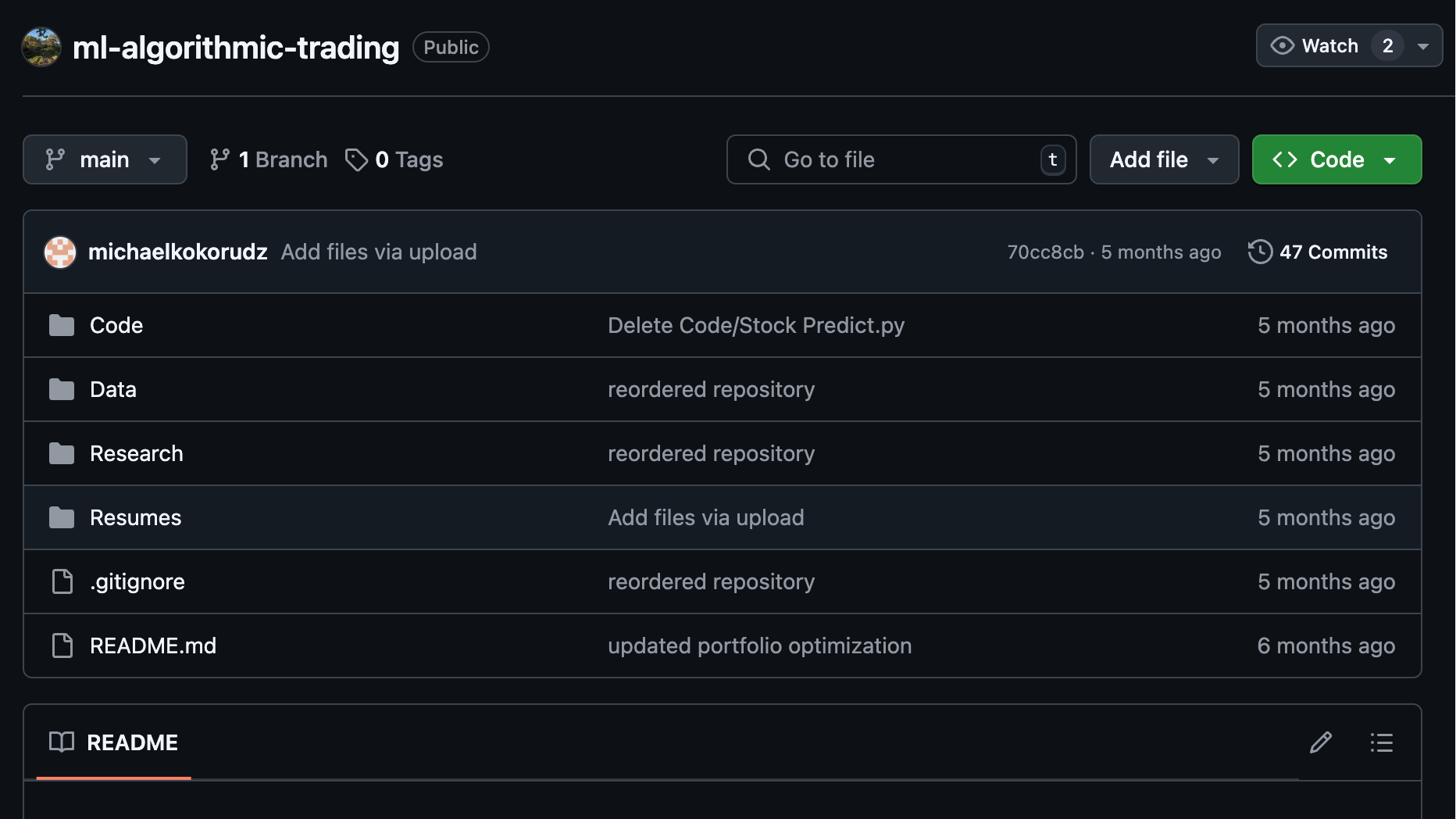Expand the Add file dropdown
Screen dimensions: 1456x819
click(1163, 159)
